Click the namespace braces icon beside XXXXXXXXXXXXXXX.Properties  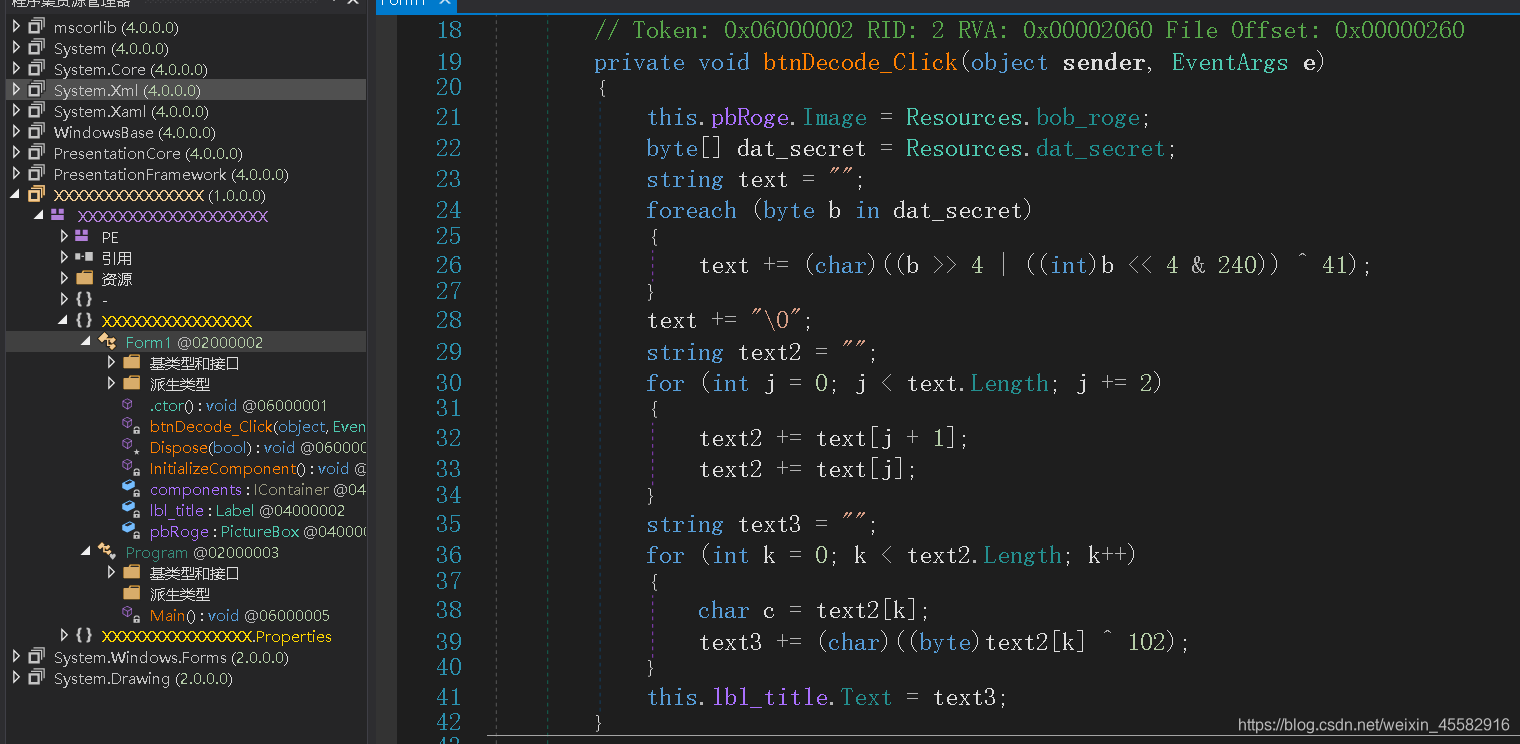coord(85,636)
